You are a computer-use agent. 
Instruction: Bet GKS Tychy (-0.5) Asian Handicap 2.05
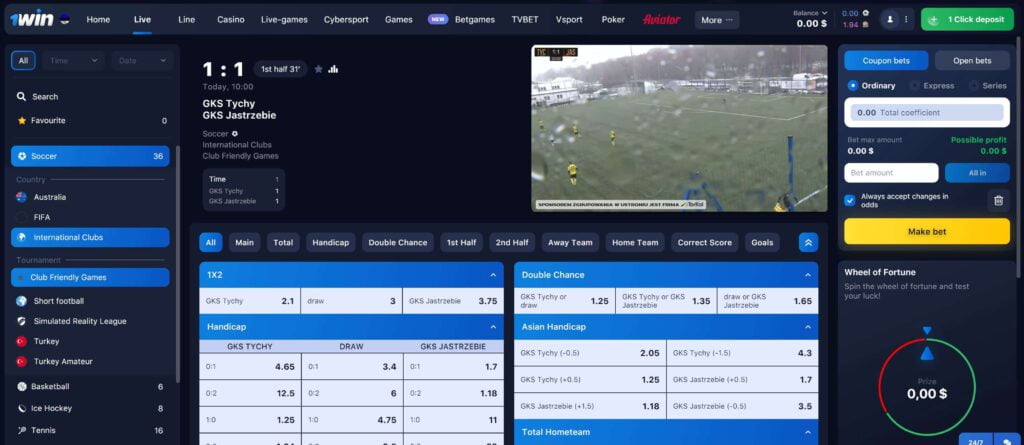pos(590,353)
